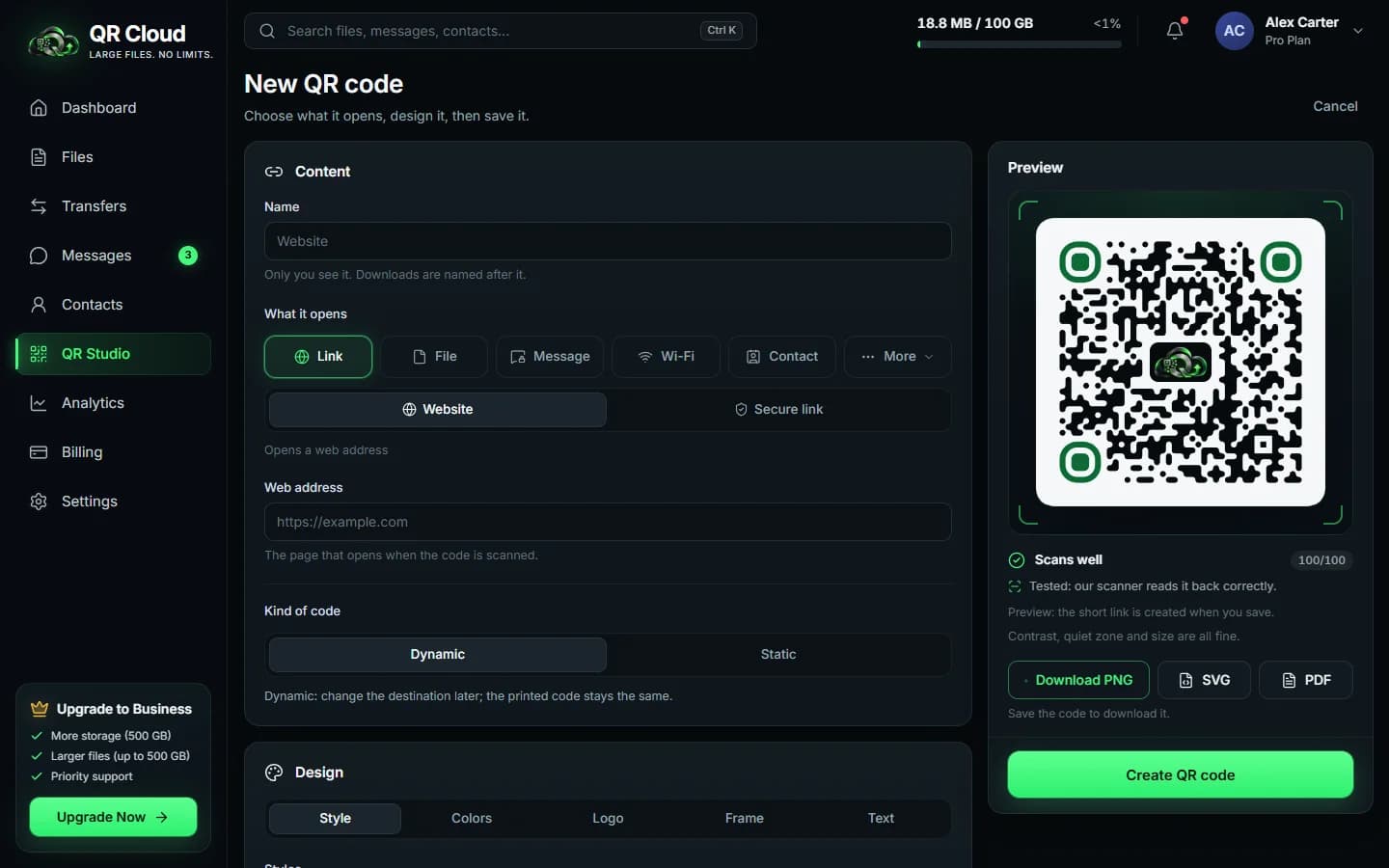Click the Name input field
The height and width of the screenshot is (868, 1389).
click(x=608, y=241)
